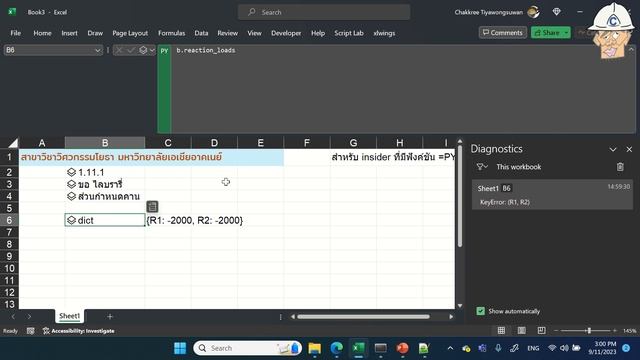Click the Sheet1 B6 KeyError entry

point(552,195)
